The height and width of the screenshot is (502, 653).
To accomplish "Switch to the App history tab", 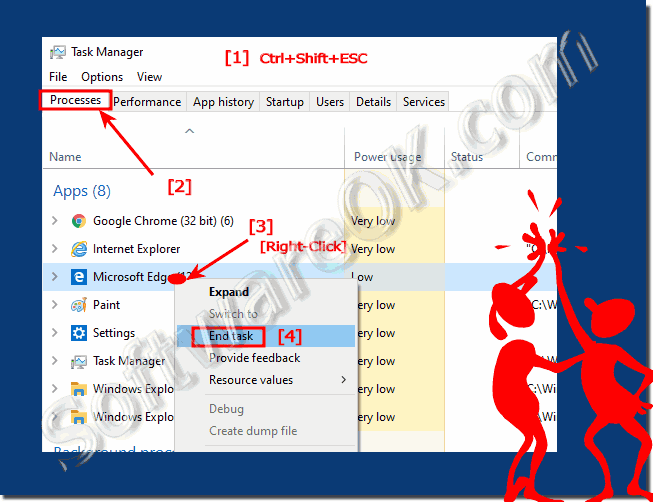I will [x=223, y=102].
